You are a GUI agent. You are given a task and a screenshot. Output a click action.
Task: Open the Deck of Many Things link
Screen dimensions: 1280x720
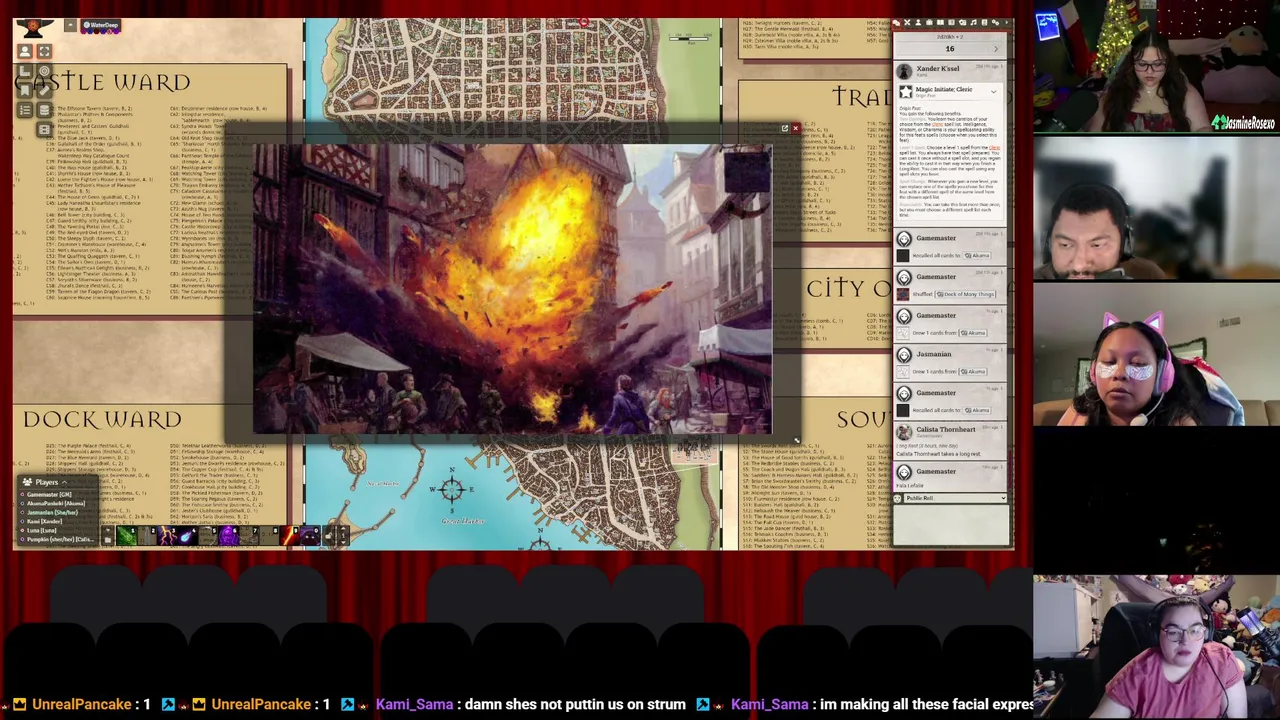pos(966,294)
